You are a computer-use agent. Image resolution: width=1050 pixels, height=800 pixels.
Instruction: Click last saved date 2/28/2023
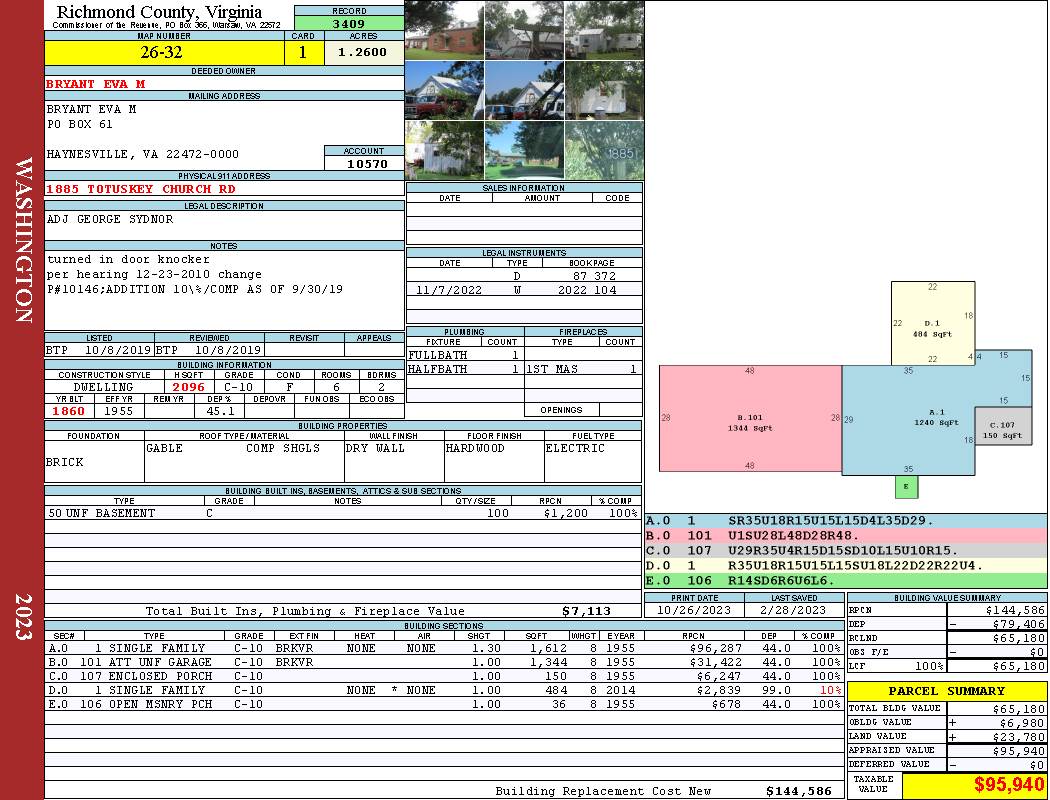pyautogui.click(x=794, y=610)
